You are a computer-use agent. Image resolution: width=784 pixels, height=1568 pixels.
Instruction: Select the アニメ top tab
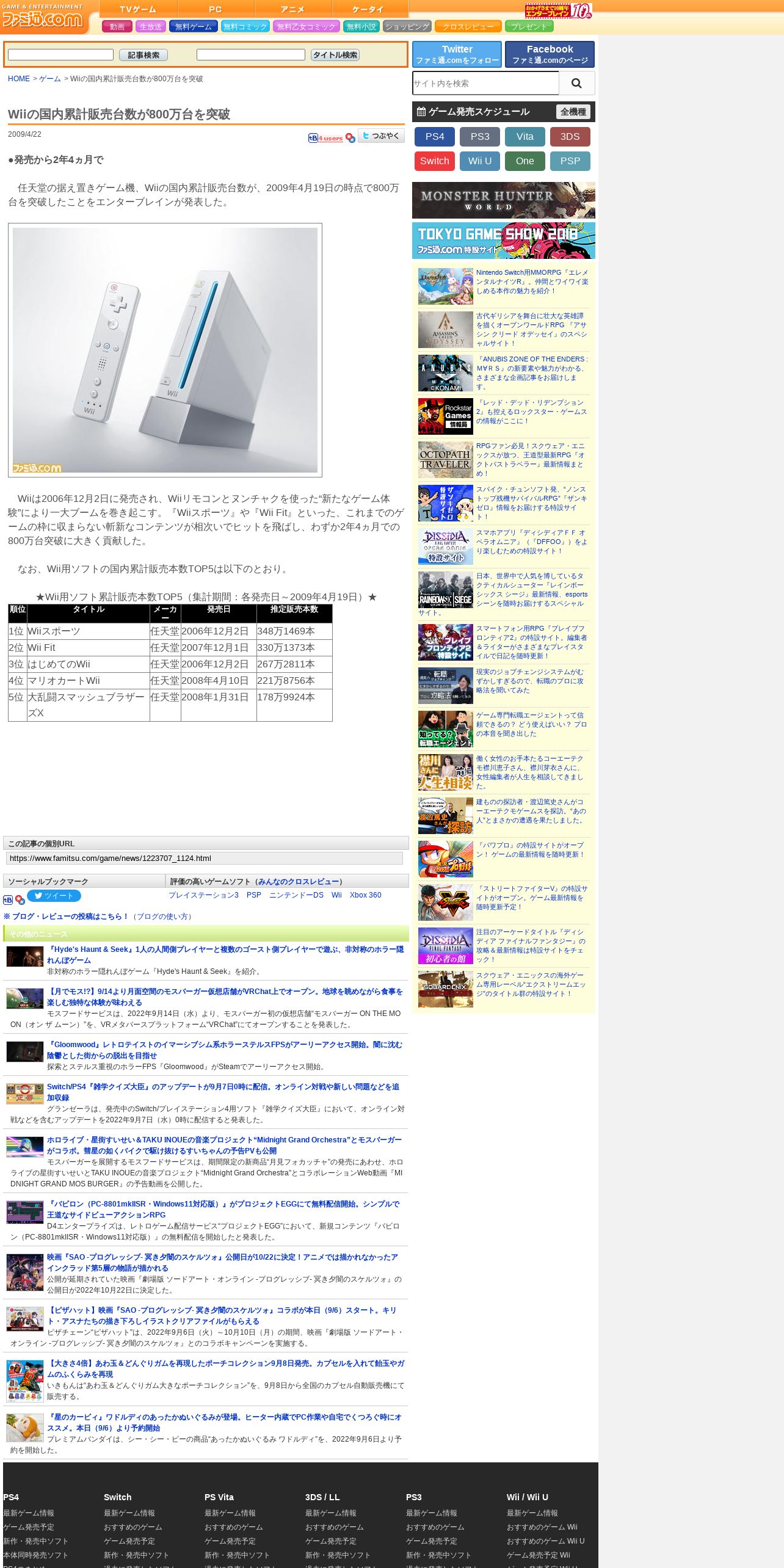[293, 9]
